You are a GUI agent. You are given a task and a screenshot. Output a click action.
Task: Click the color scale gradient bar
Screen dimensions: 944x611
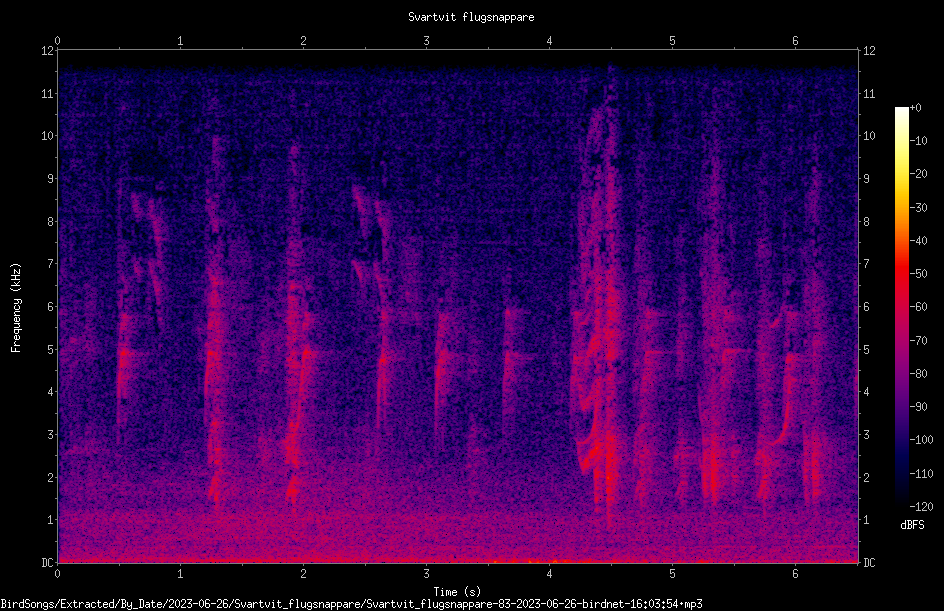pyautogui.click(x=901, y=306)
